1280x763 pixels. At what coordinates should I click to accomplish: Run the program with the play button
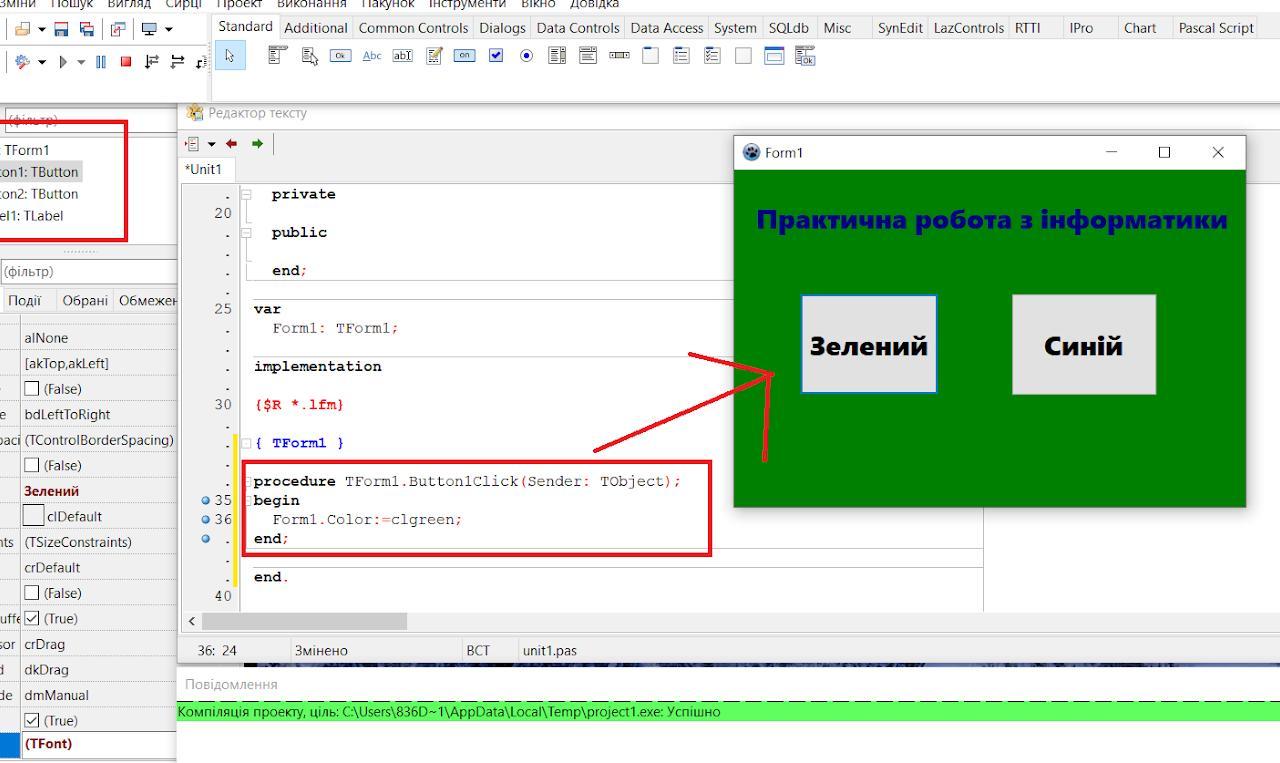coord(64,62)
